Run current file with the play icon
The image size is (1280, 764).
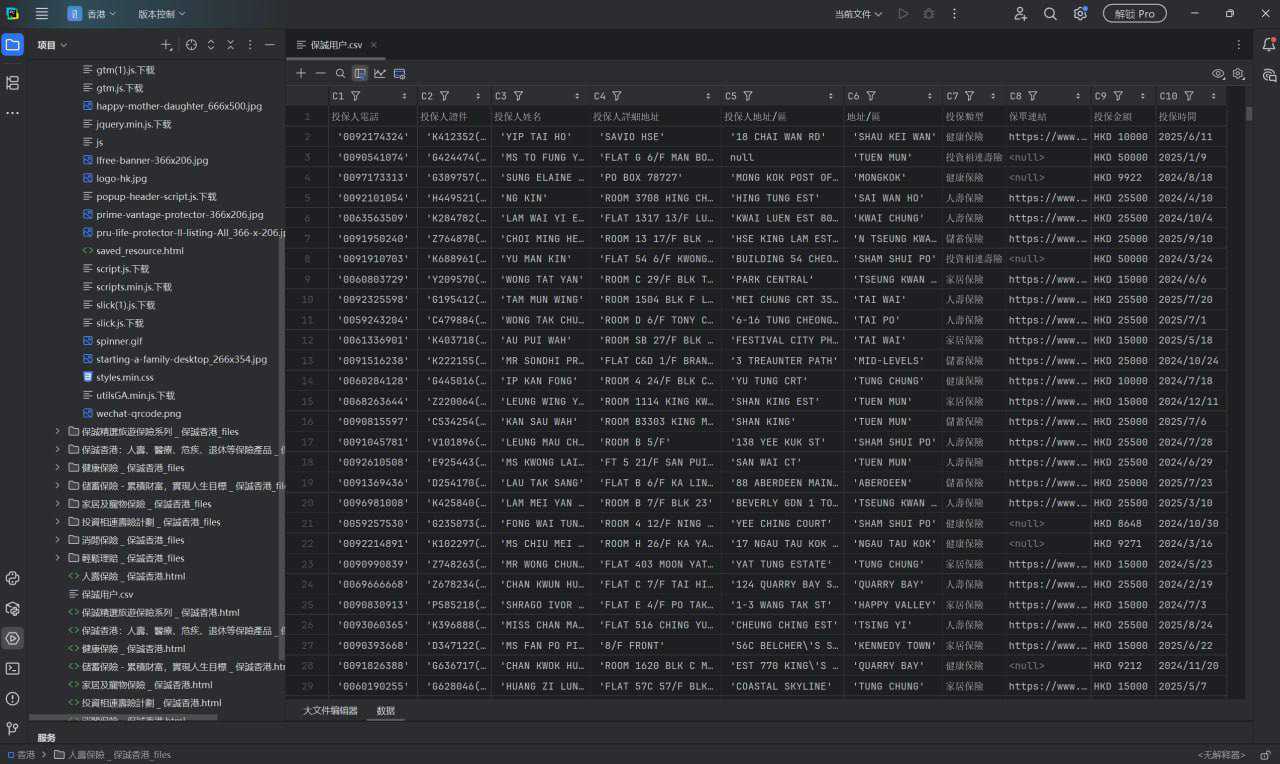click(x=904, y=14)
